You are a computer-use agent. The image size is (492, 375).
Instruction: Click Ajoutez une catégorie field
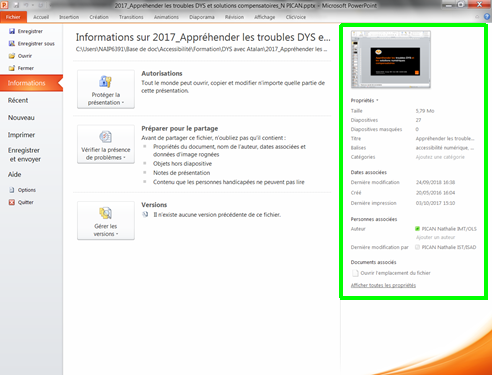440,157
